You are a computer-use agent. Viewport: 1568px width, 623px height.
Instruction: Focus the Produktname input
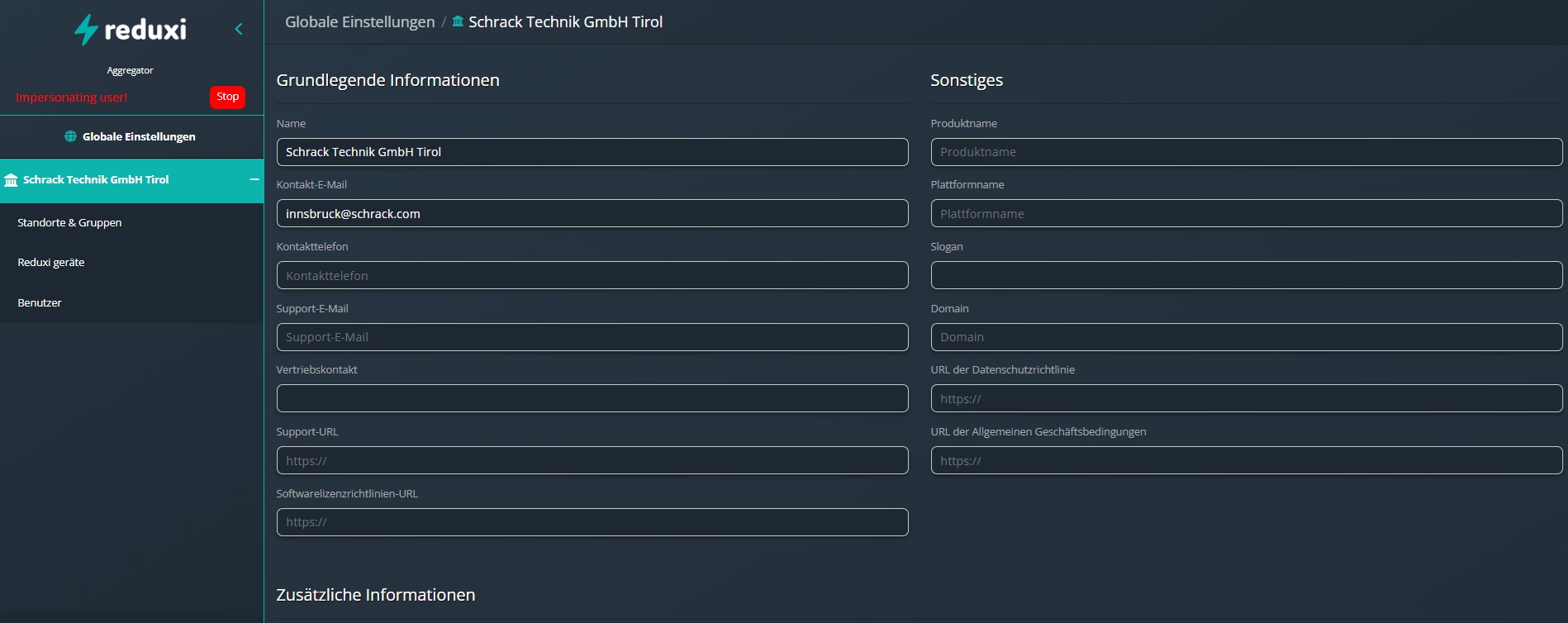click(x=1247, y=152)
